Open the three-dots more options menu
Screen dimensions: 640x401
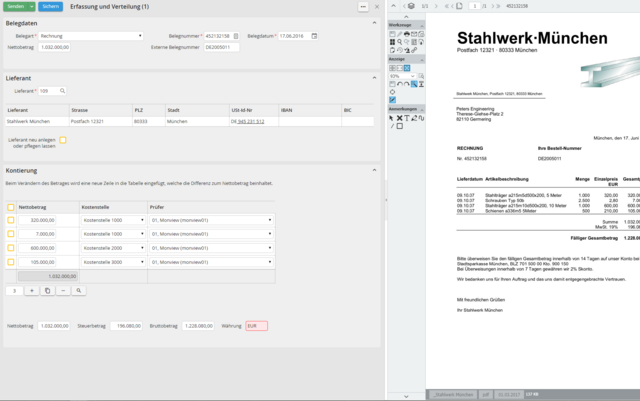click(363, 7)
